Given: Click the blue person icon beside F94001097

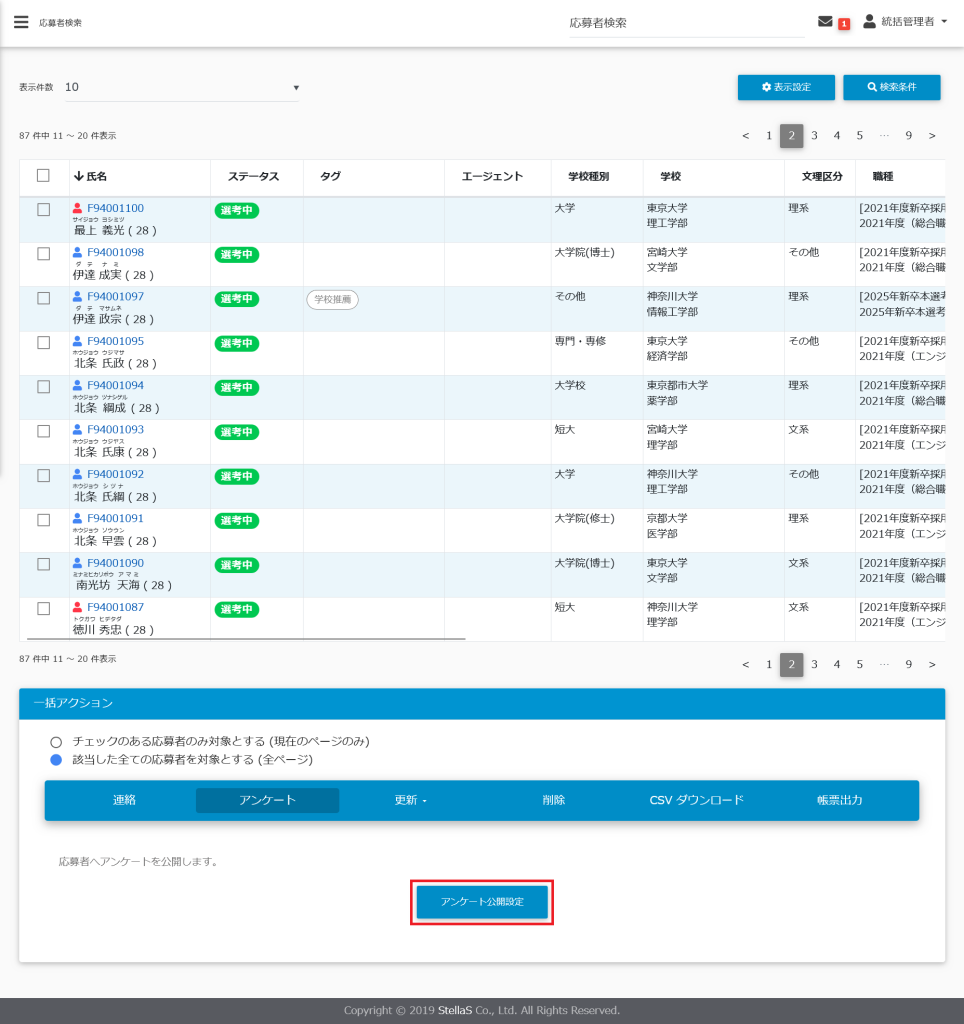Looking at the screenshot, I should pos(78,297).
